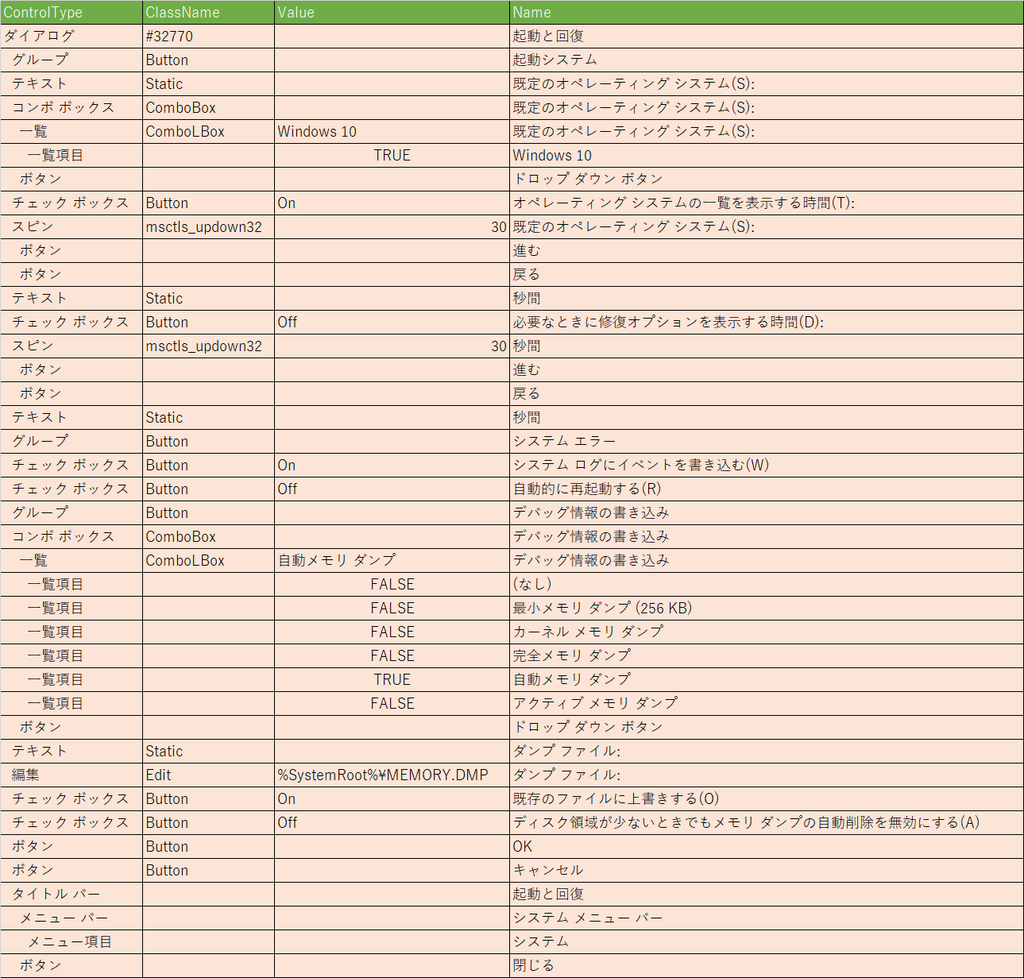Select Button class in the OK row
The height and width of the screenshot is (978, 1024).
pyautogui.click(x=208, y=847)
